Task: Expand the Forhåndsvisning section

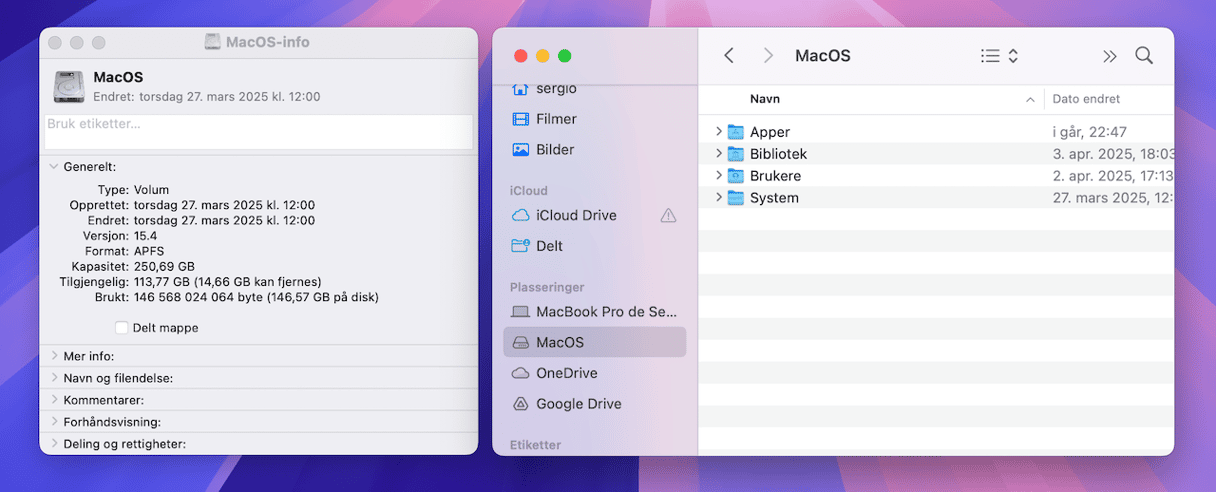Action: 54,422
